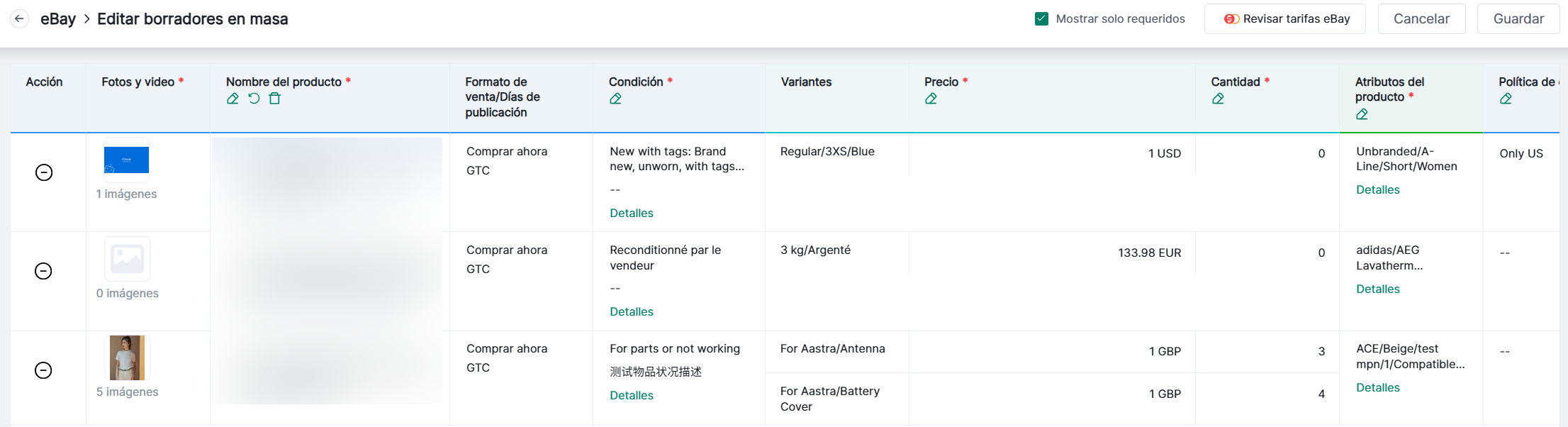Click the eBay breadcrumb link
1568x427 pixels.
tap(58, 19)
